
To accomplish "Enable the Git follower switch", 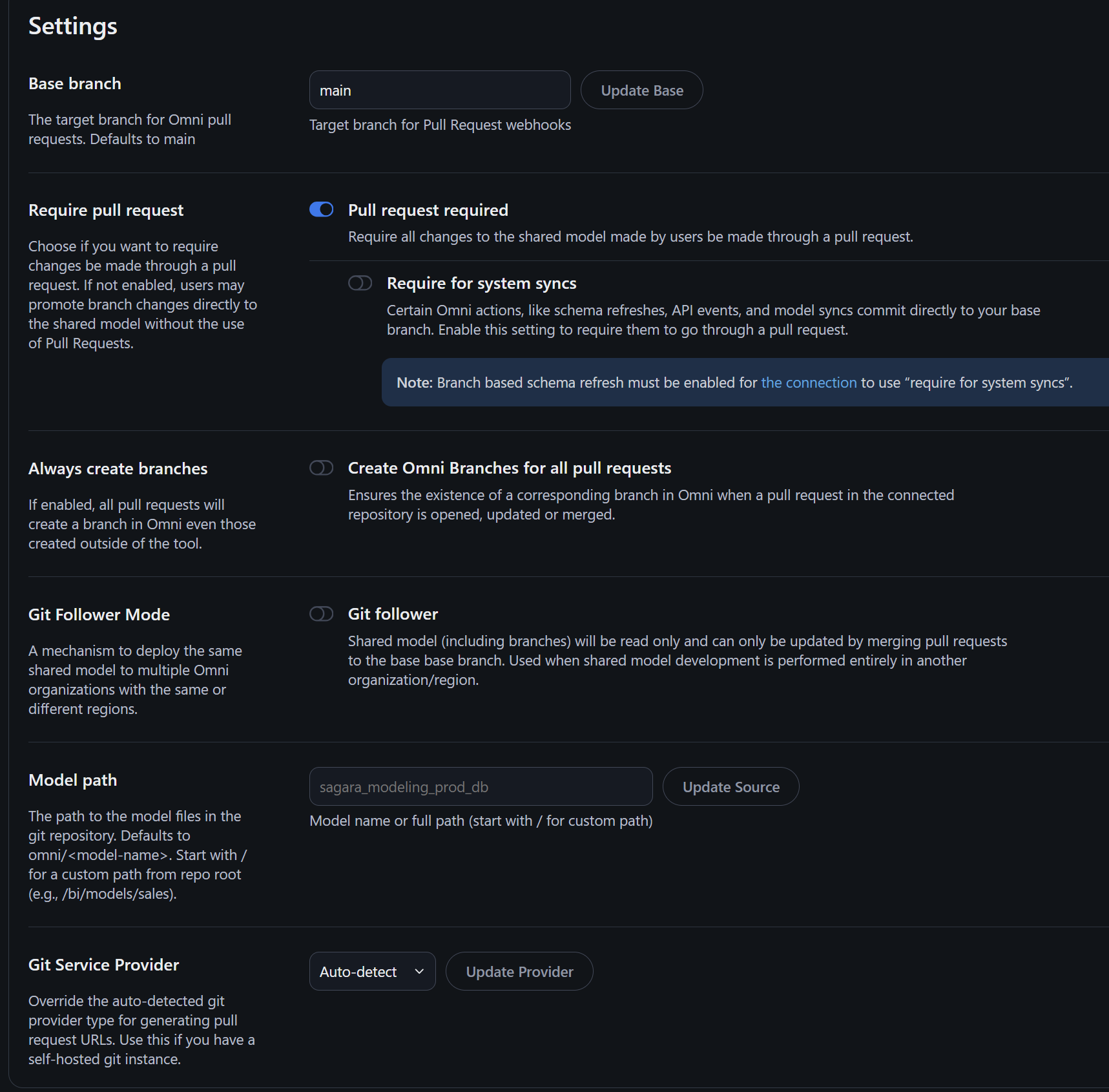I will point(322,614).
